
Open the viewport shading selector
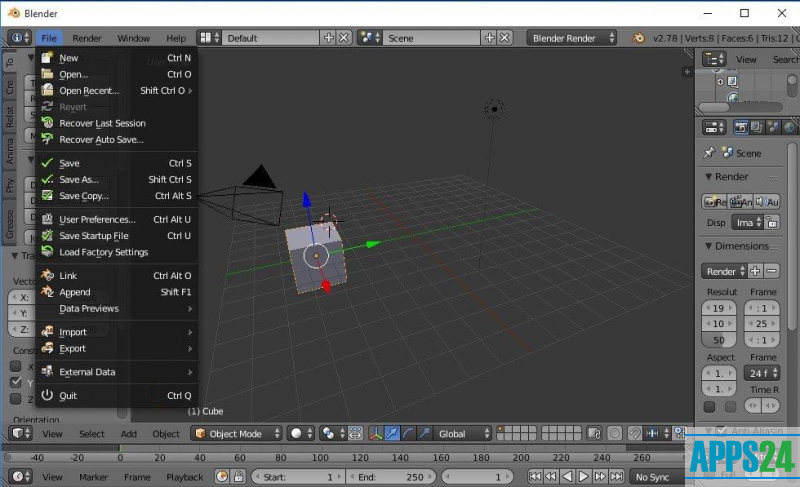pos(301,433)
